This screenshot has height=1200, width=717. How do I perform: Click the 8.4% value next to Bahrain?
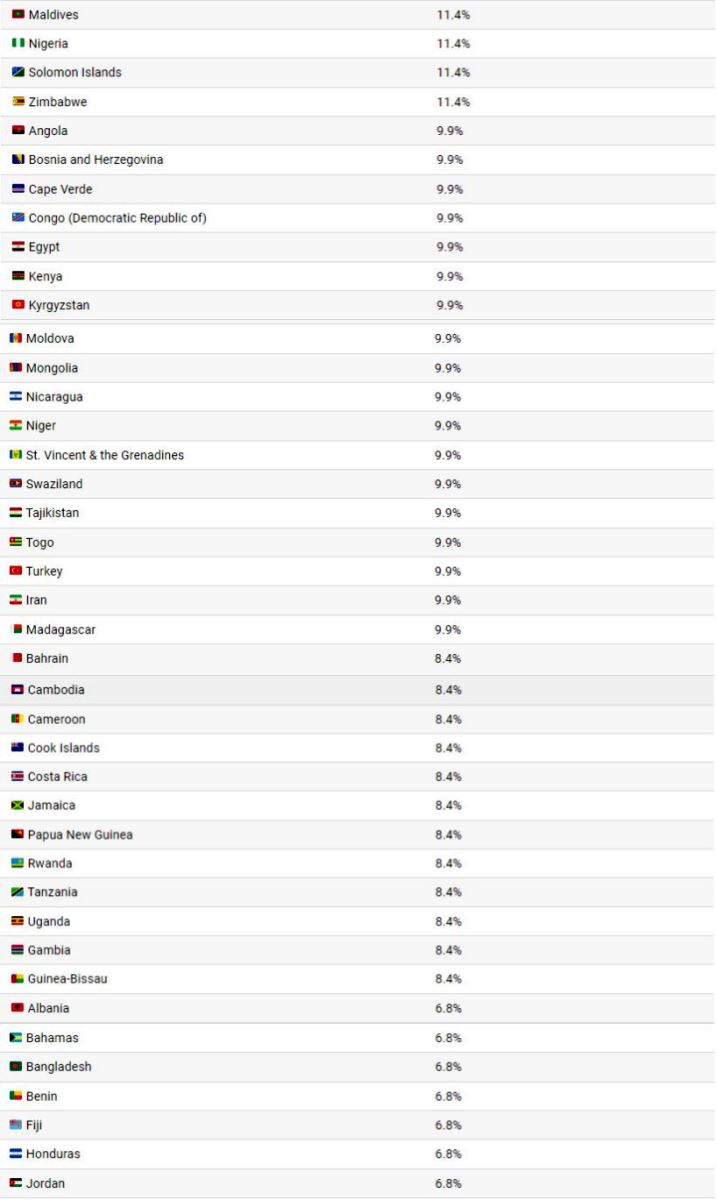[x=448, y=659]
